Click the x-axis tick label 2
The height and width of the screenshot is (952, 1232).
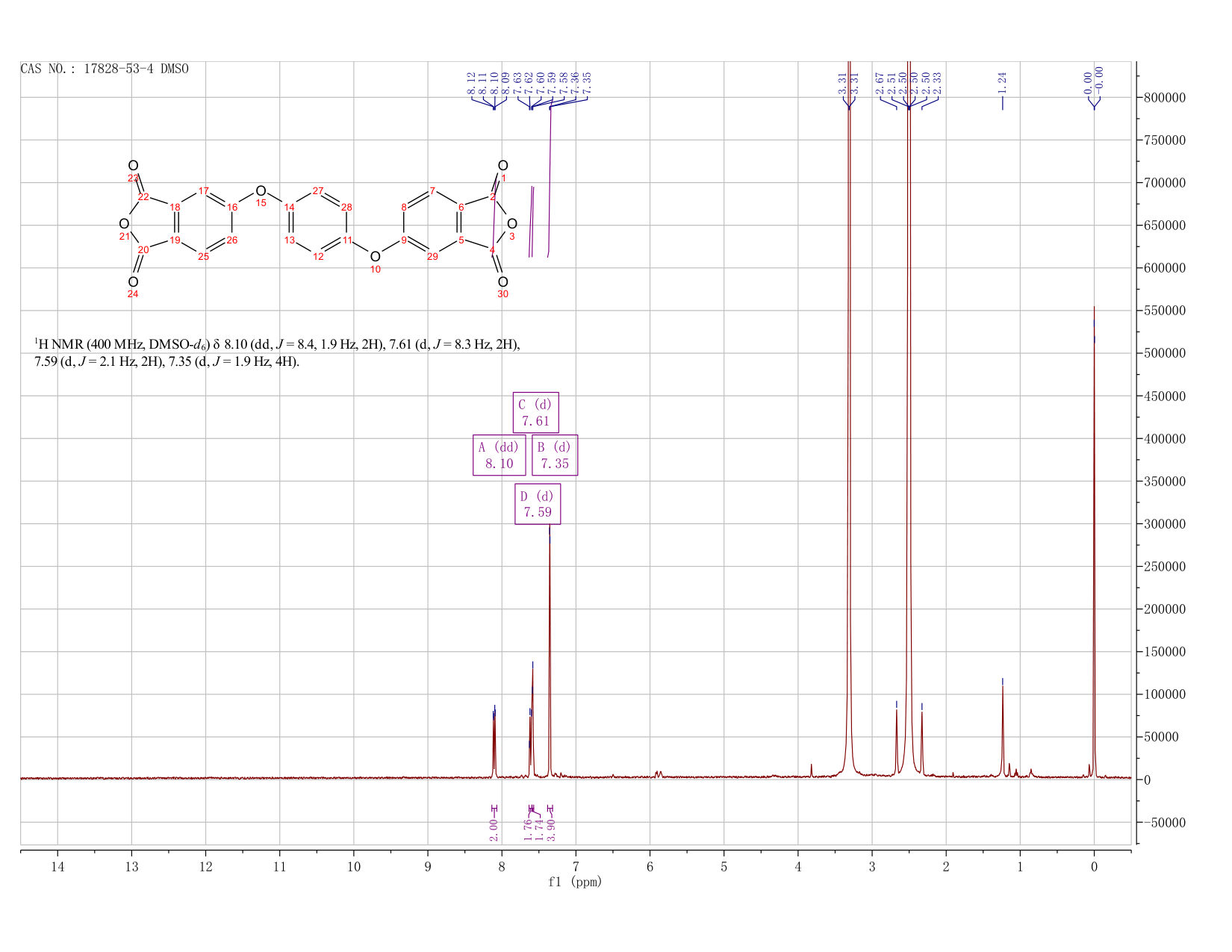(x=946, y=866)
